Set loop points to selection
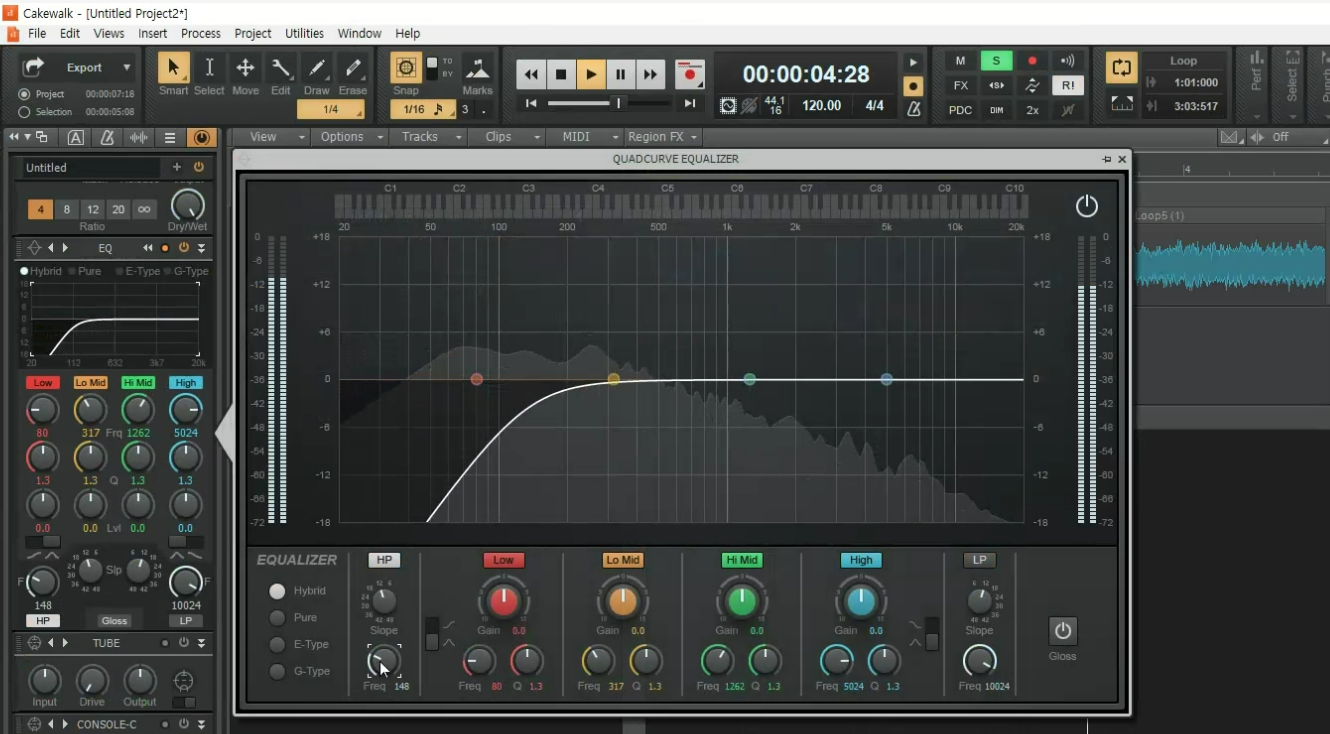Screen dimensions: 1330x734 click(1121, 103)
